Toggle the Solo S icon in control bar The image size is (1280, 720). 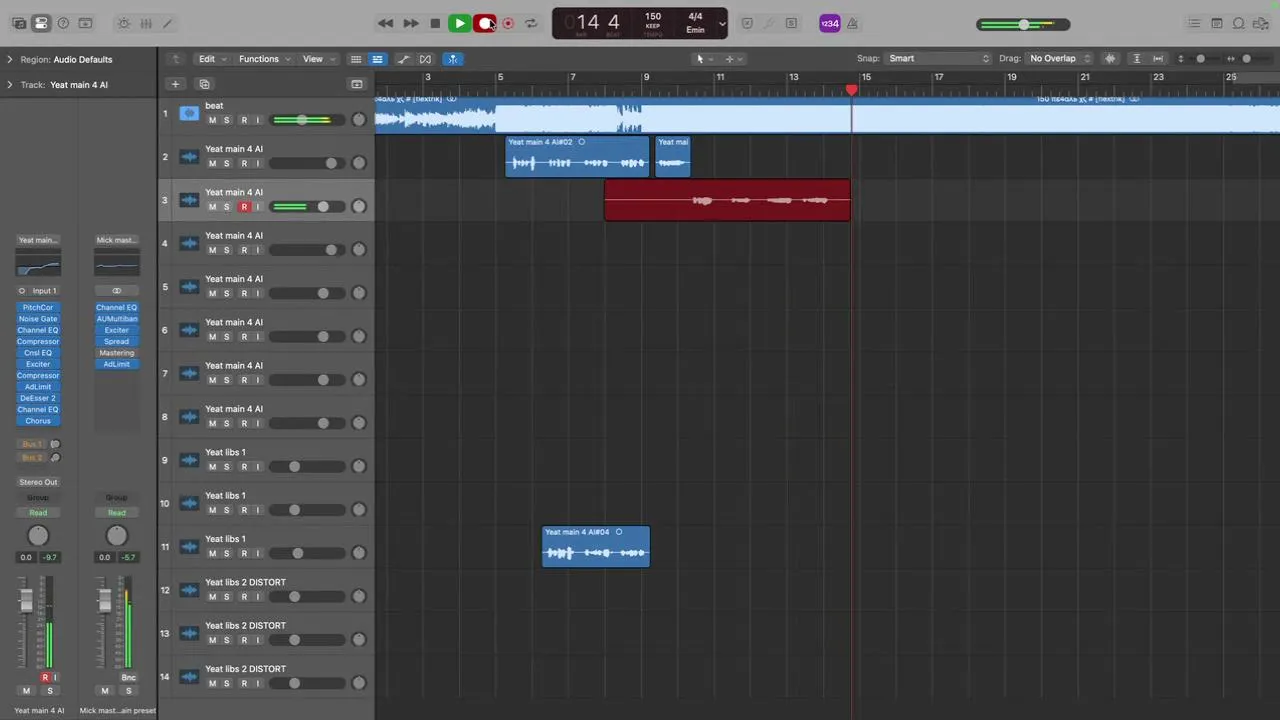coord(791,23)
